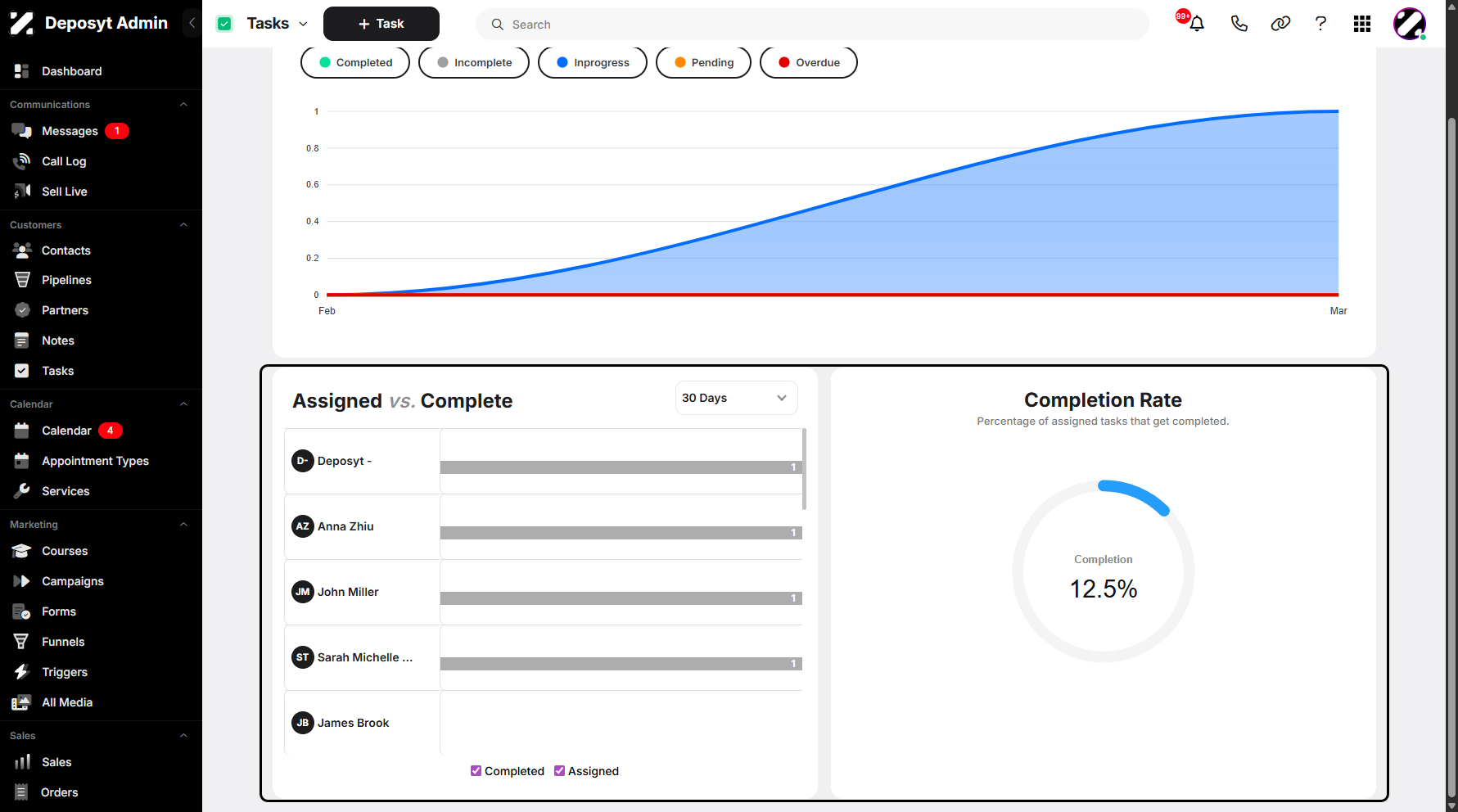Viewport: 1458px width, 812px height.
Task: Collapse the Customers section
Action: click(183, 225)
